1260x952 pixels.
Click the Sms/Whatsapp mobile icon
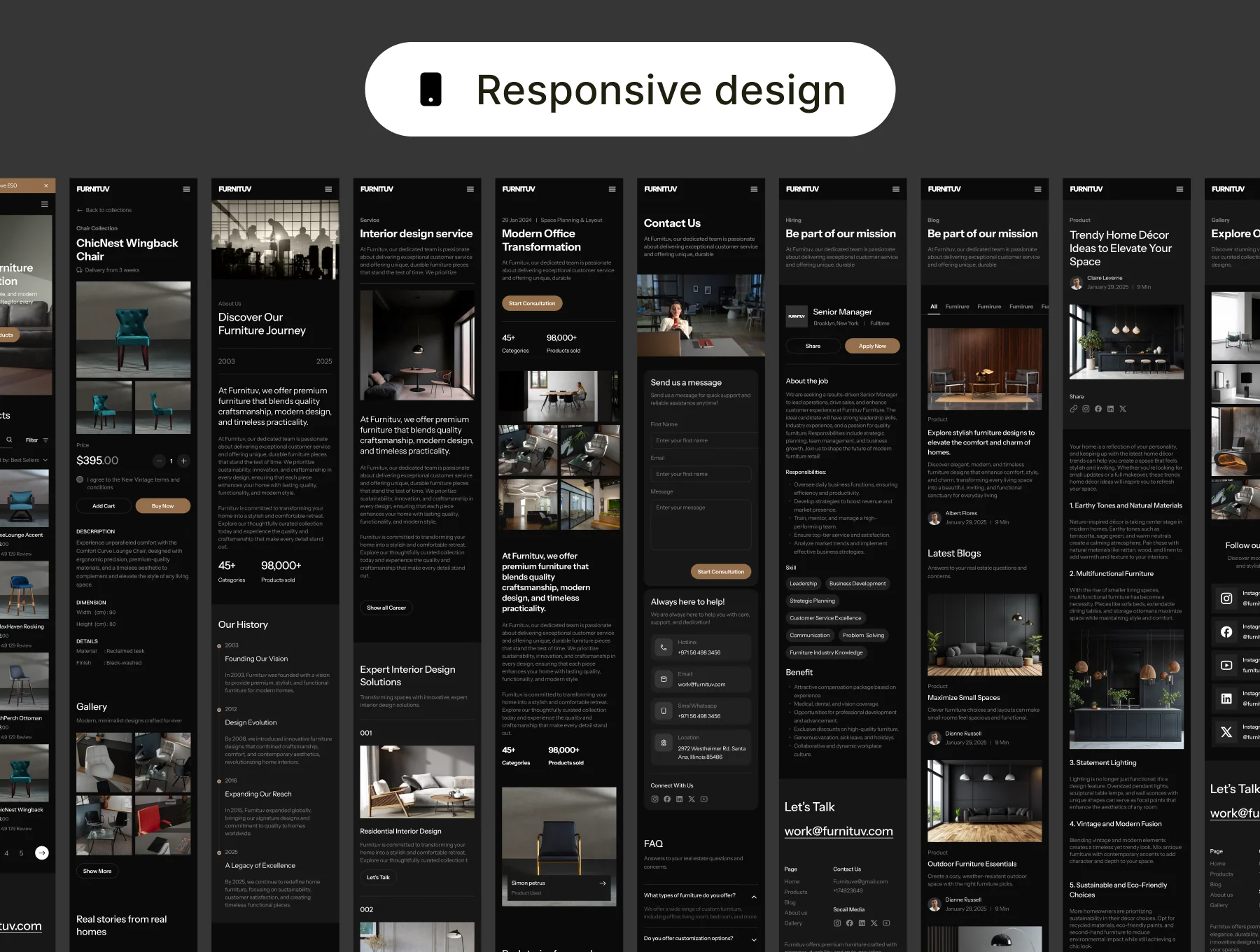pyautogui.click(x=664, y=711)
